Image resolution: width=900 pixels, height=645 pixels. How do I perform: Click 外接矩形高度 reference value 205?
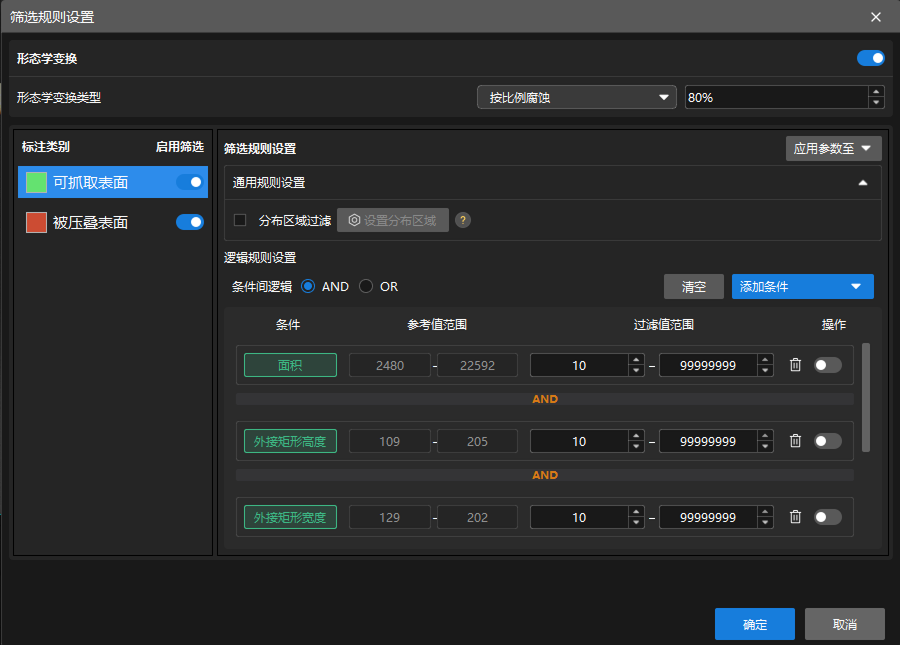[x=477, y=441]
